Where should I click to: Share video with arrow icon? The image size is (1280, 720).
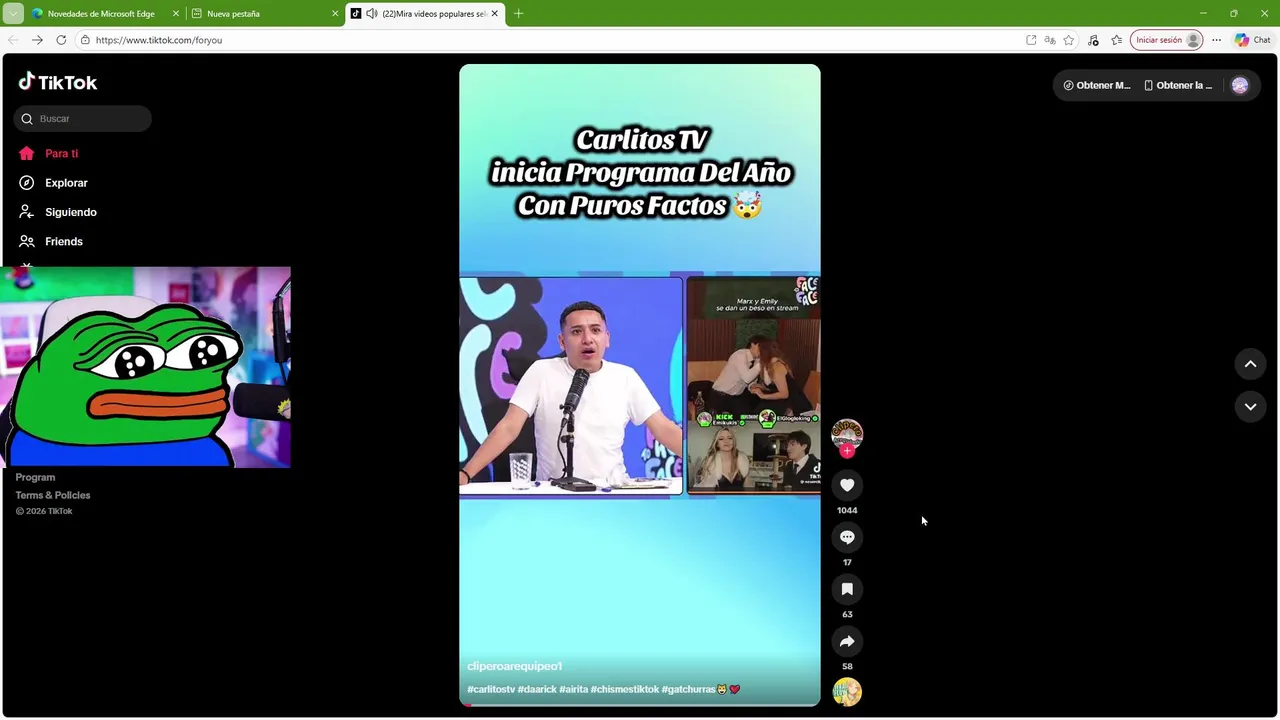847,641
